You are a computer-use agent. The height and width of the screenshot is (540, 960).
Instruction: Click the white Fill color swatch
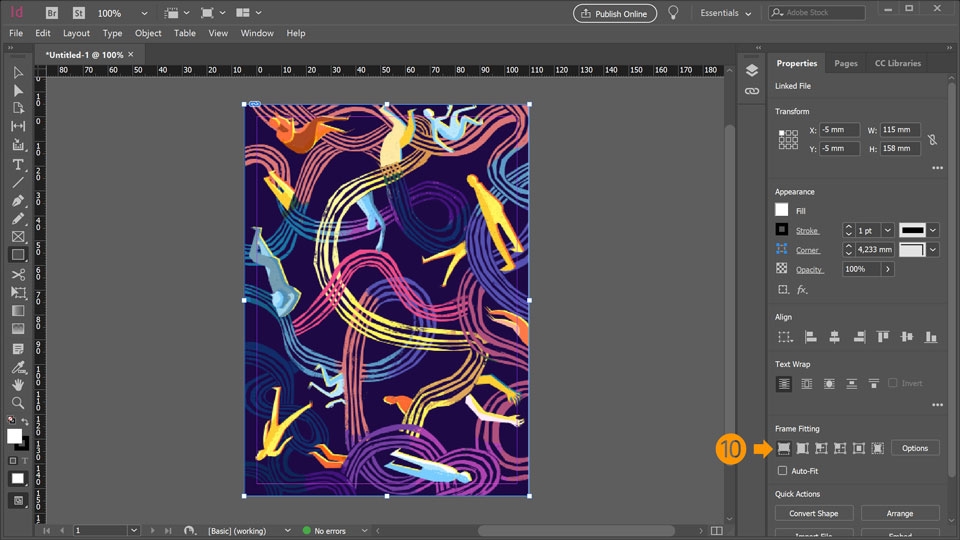tap(782, 210)
